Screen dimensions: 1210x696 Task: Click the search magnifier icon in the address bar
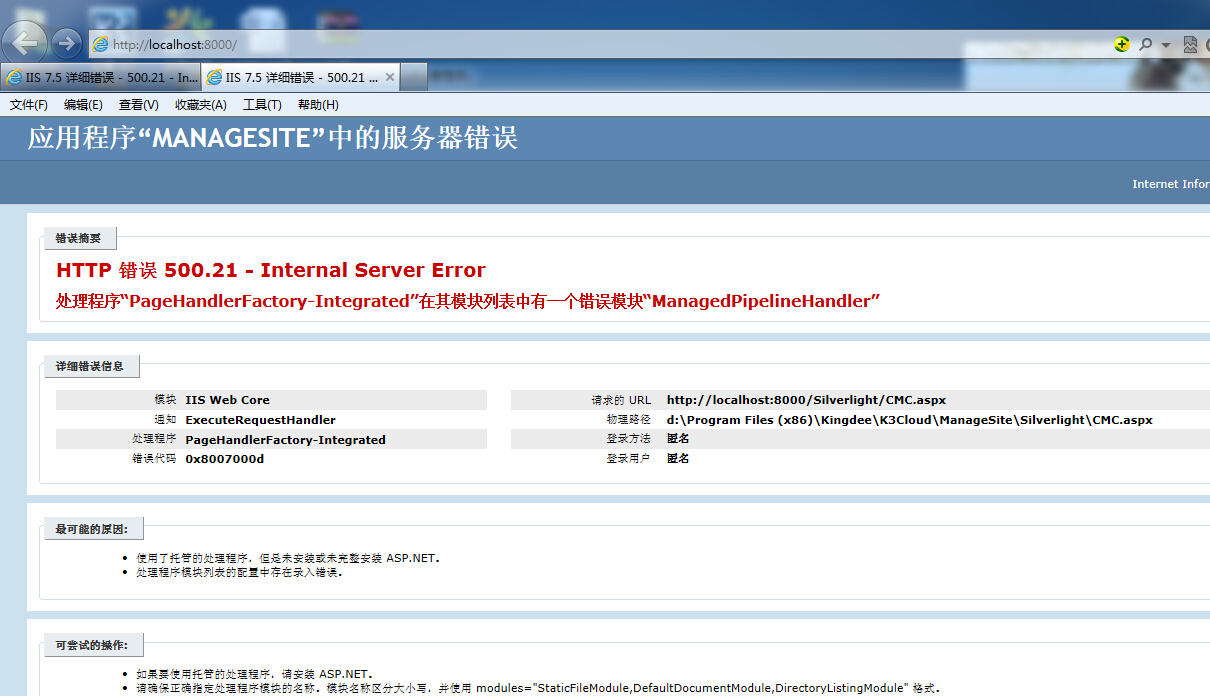point(1146,44)
